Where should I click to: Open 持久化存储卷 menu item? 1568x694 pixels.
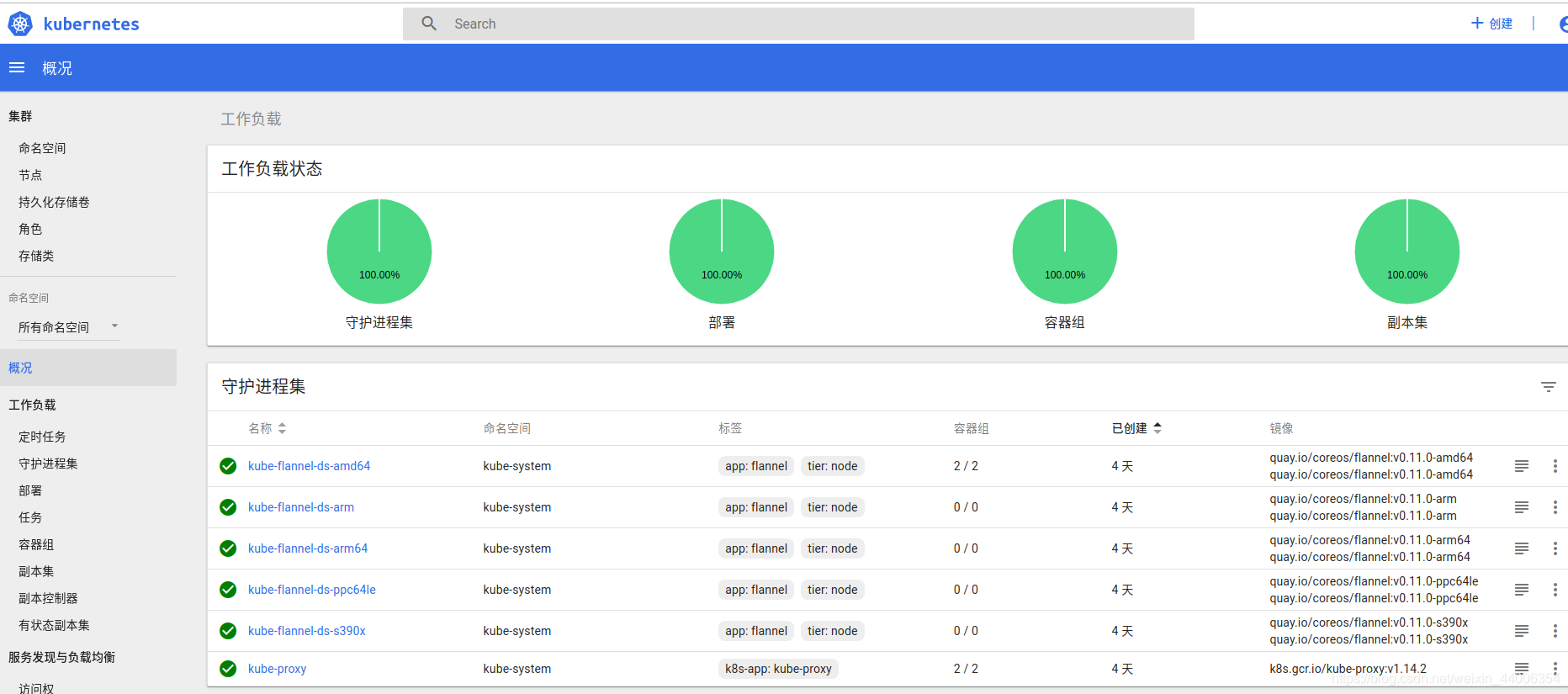pyautogui.click(x=54, y=202)
